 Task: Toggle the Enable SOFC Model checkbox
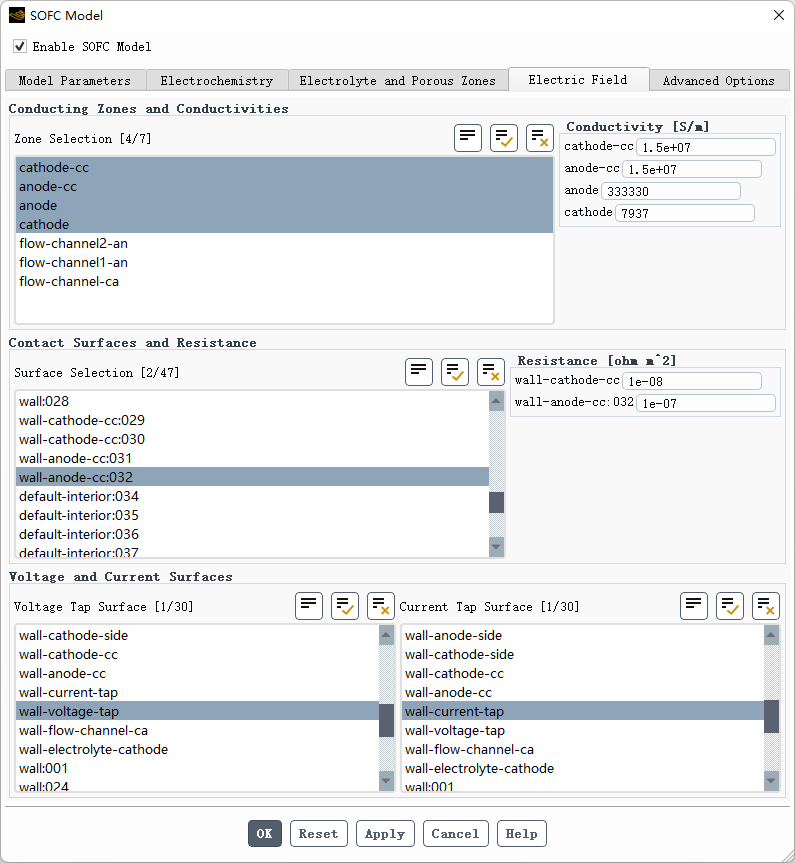point(20,47)
